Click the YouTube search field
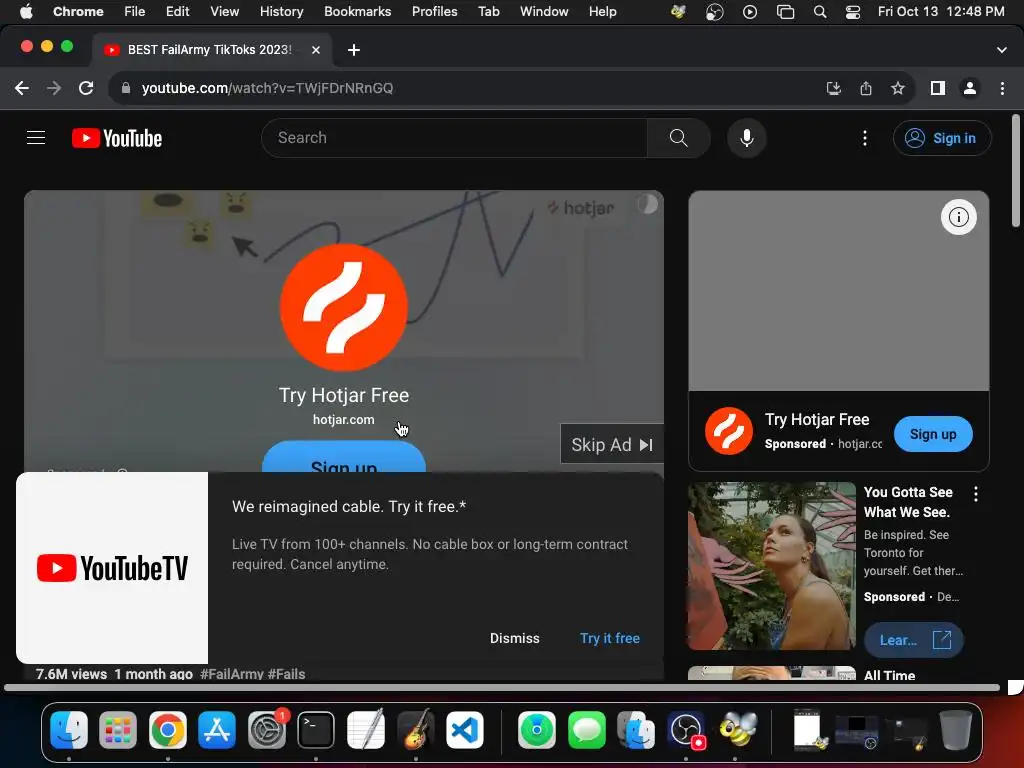1024x768 pixels. (455, 138)
